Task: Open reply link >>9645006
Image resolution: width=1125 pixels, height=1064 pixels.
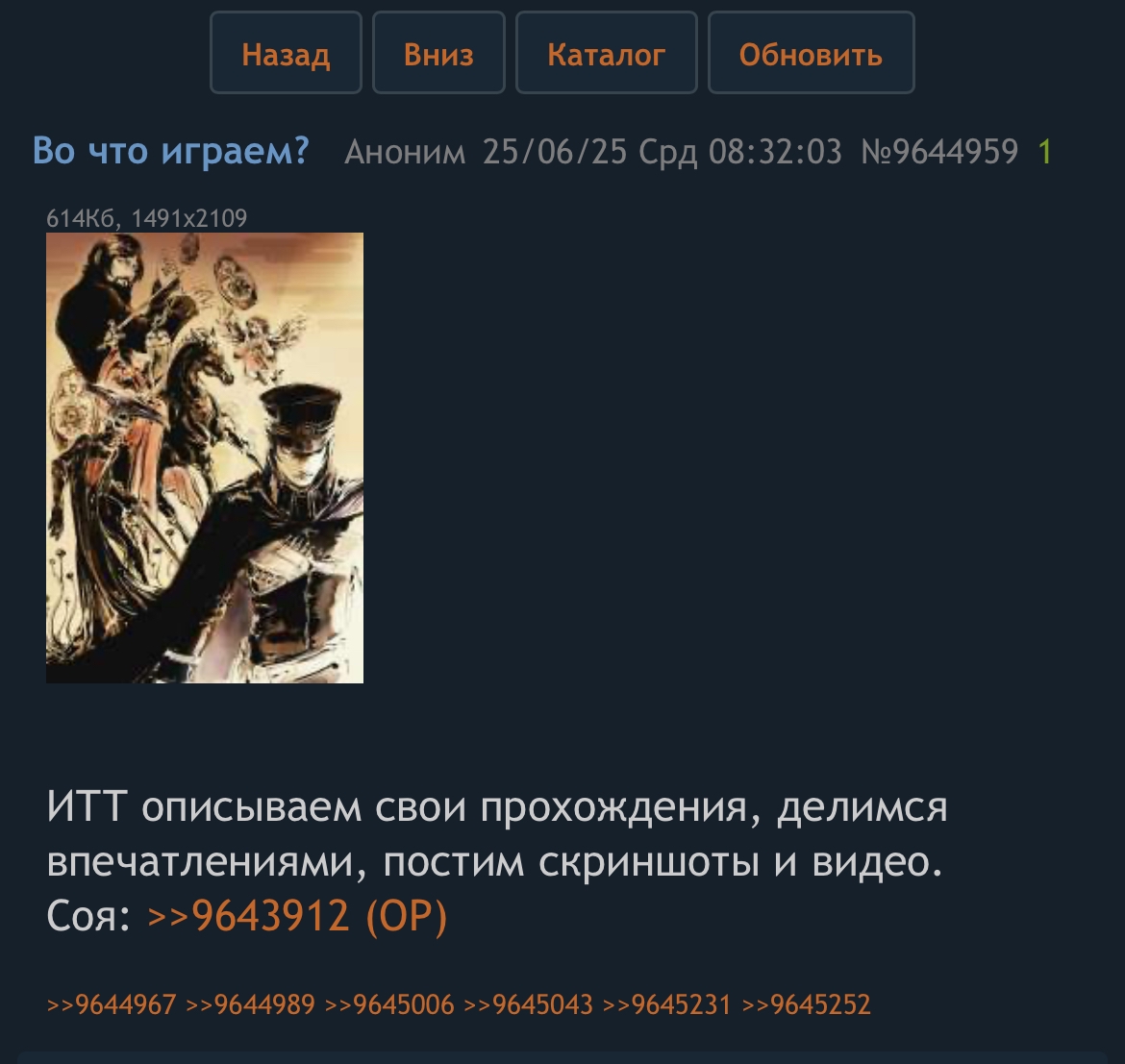Action: 389,1004
